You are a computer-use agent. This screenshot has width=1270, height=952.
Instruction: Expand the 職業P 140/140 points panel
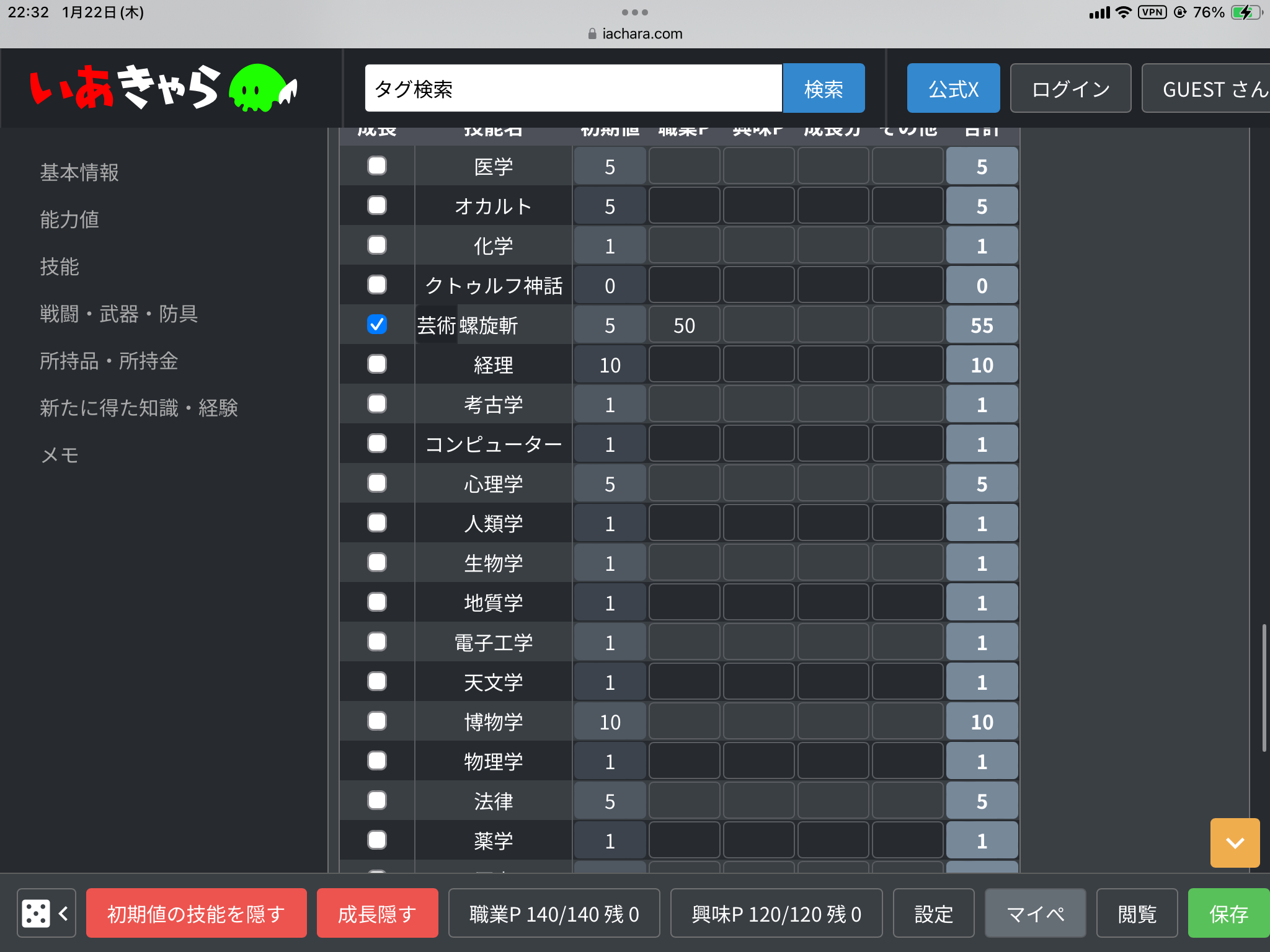(554, 913)
